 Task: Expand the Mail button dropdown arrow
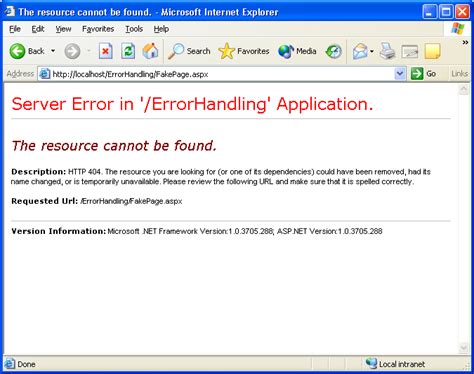point(372,51)
